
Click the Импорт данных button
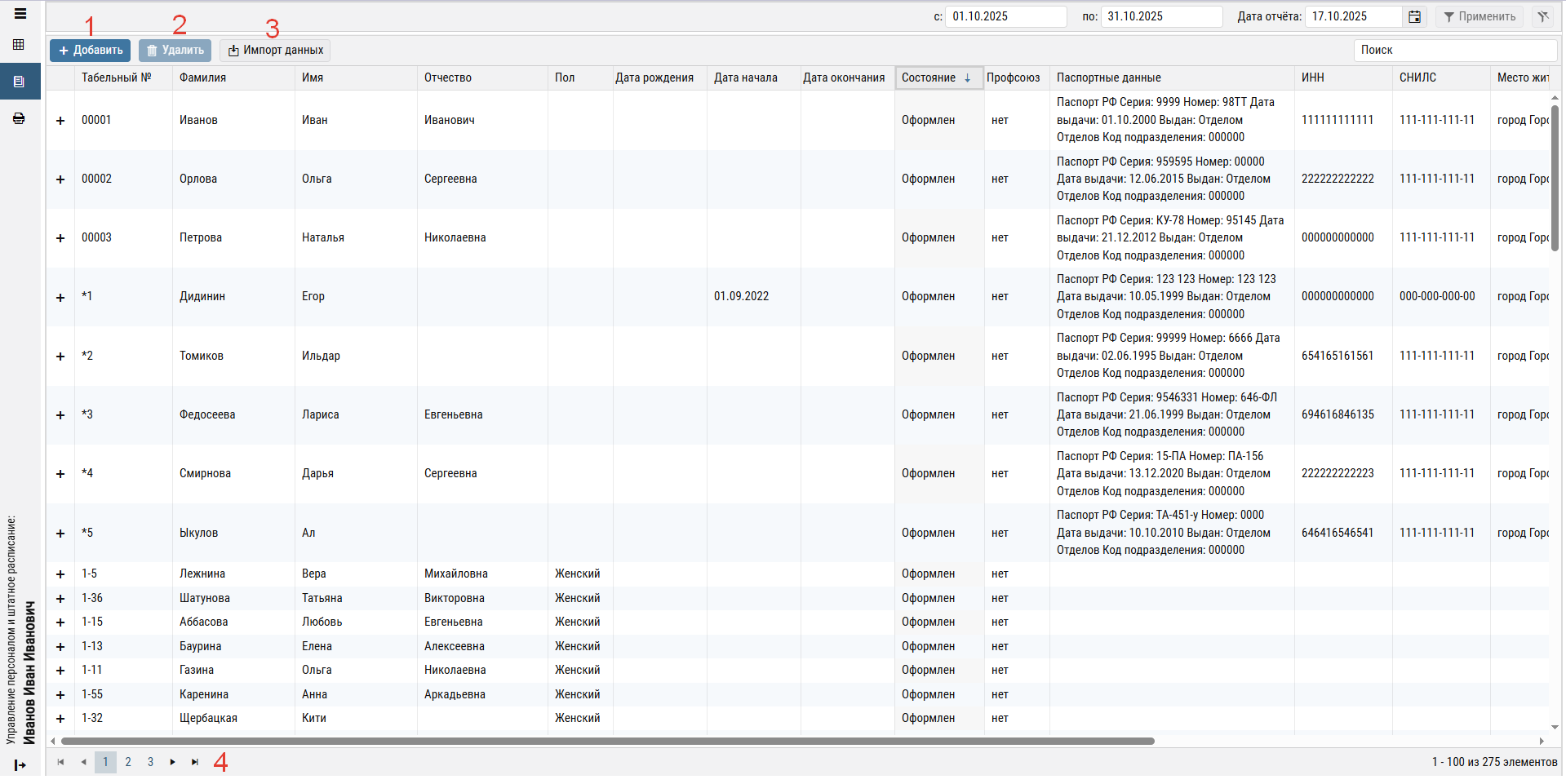(x=275, y=51)
